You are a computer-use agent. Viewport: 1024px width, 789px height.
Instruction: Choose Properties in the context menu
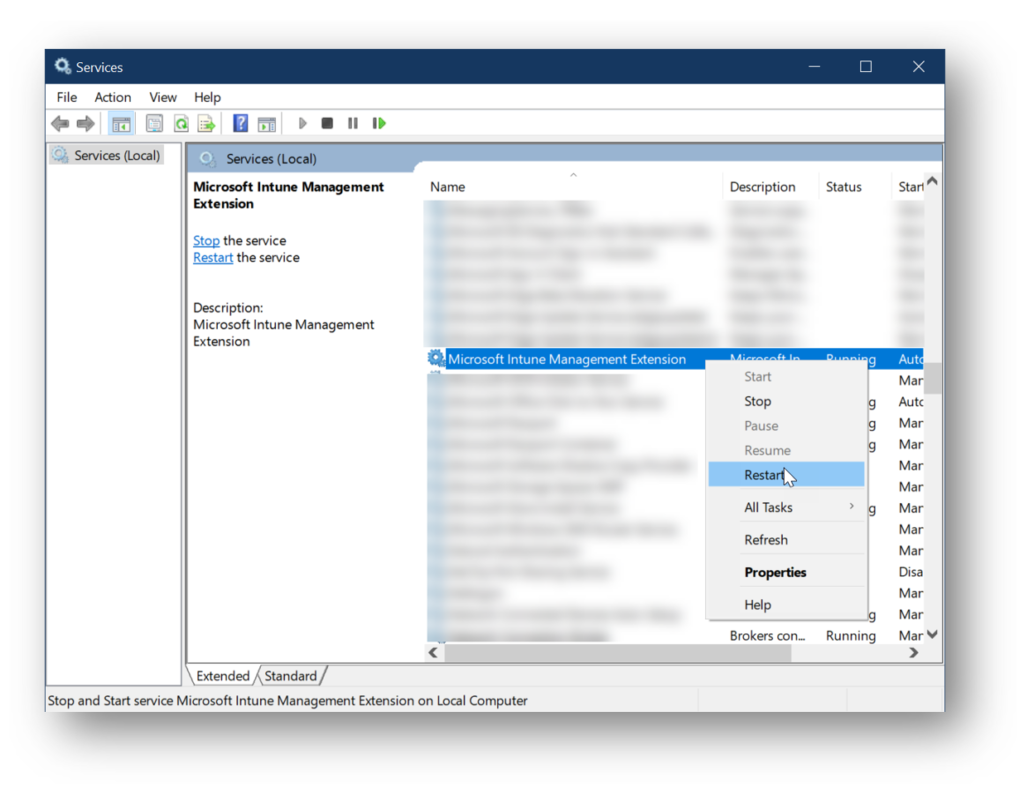click(786, 572)
